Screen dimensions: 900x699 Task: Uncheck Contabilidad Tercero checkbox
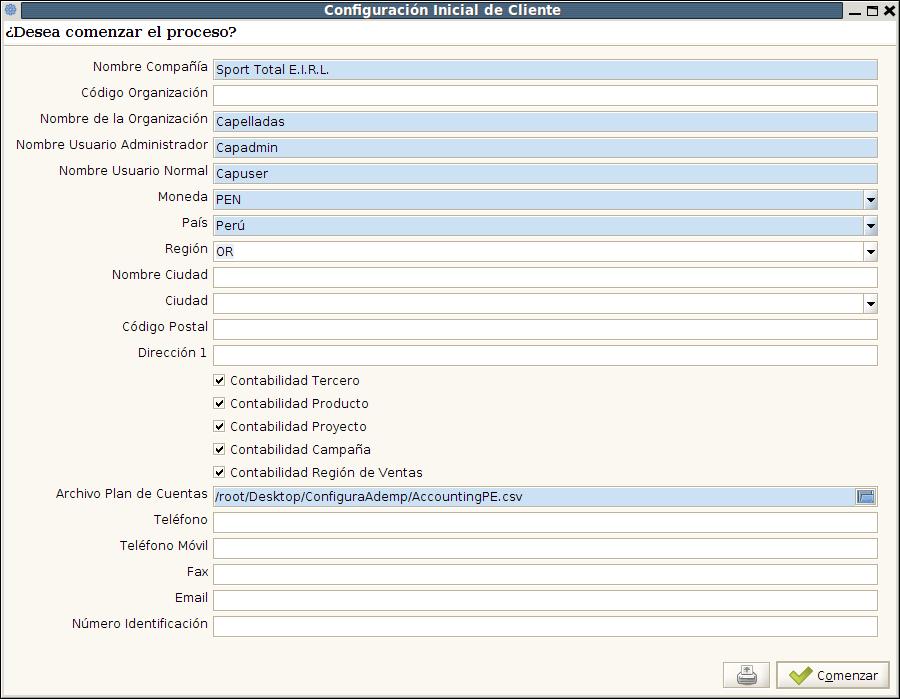click(x=219, y=380)
